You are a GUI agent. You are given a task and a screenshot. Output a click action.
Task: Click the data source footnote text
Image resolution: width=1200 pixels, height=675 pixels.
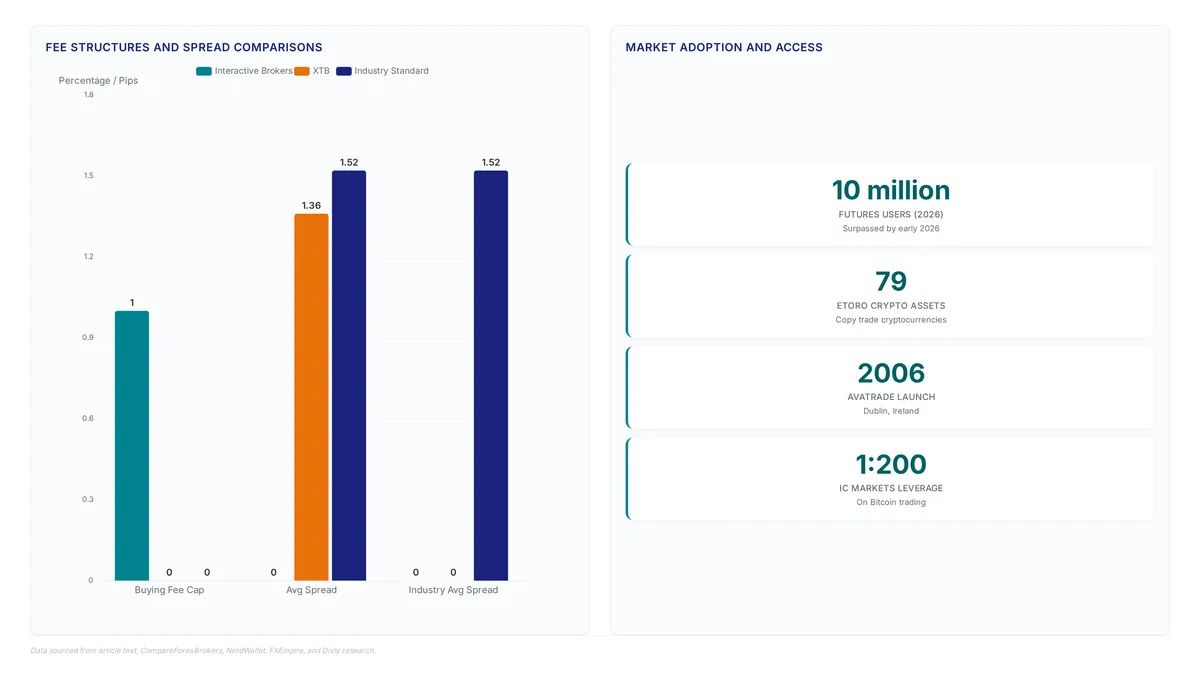(203, 650)
